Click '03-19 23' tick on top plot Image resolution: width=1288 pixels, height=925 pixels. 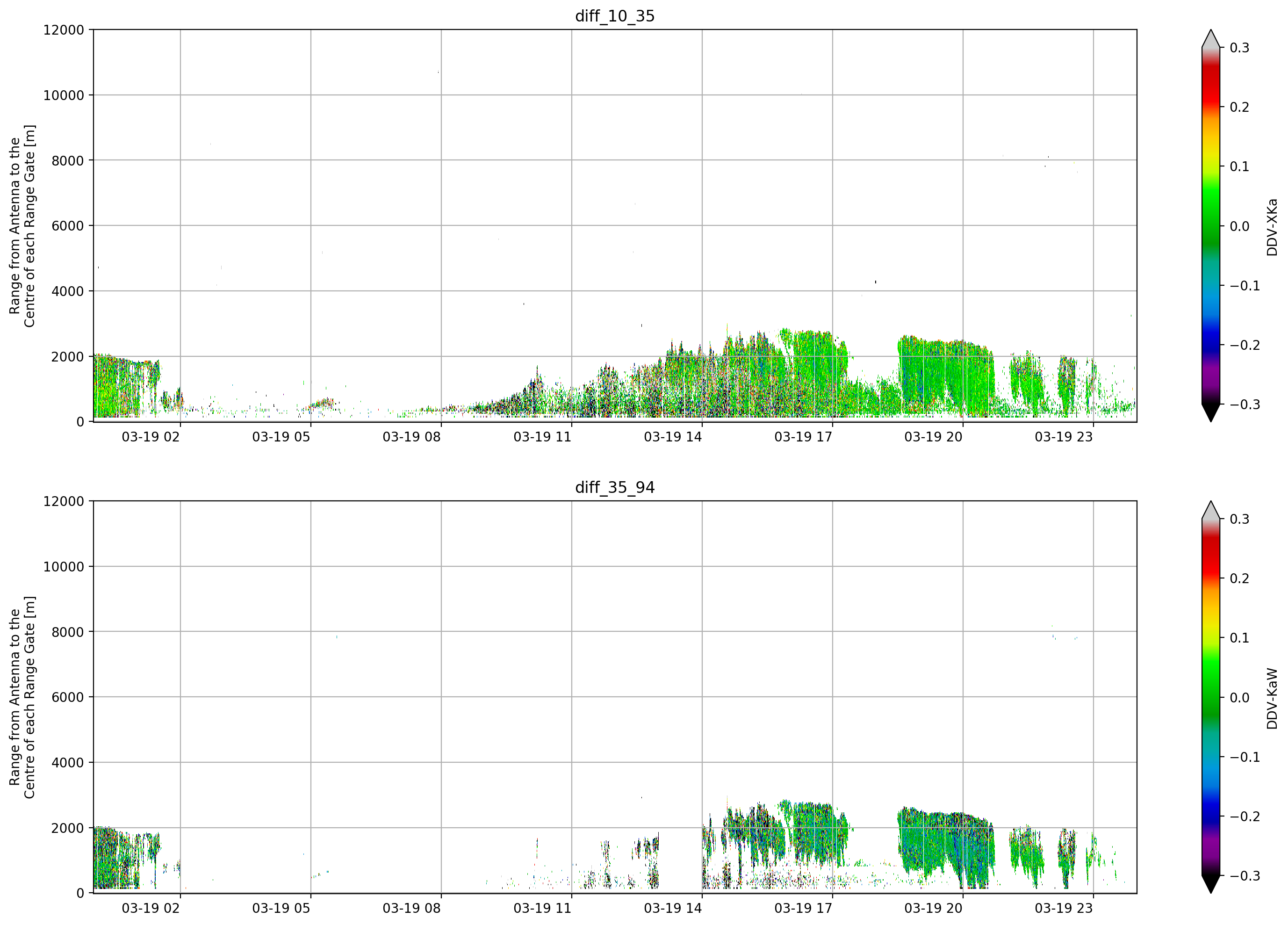[1064, 437]
